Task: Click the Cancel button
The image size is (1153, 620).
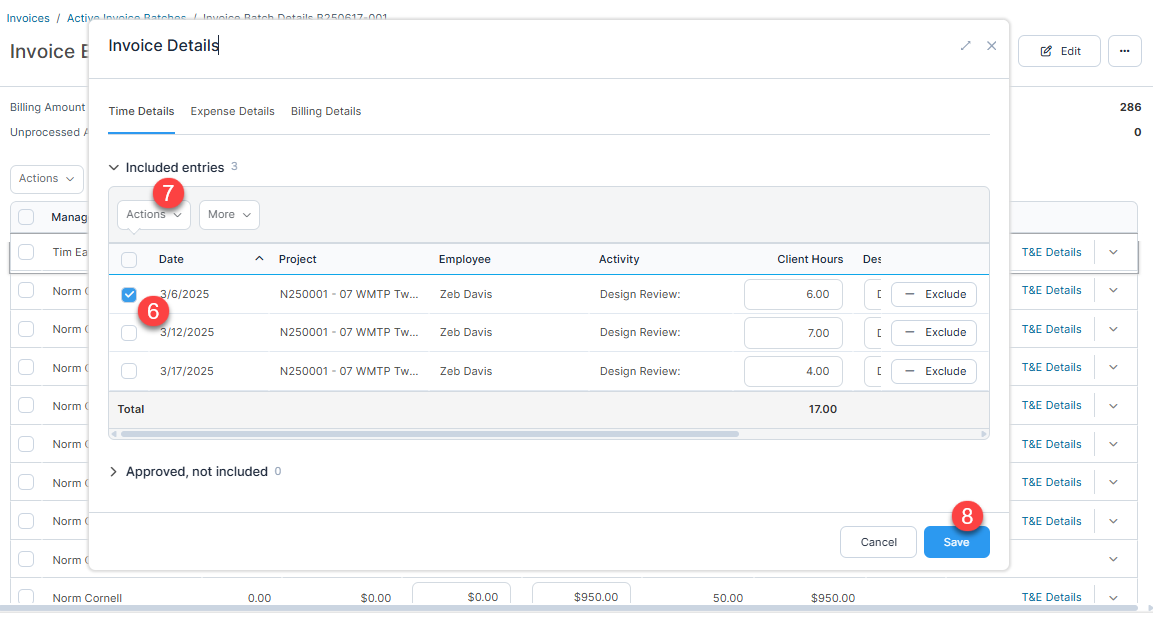Action: pyautogui.click(x=879, y=542)
